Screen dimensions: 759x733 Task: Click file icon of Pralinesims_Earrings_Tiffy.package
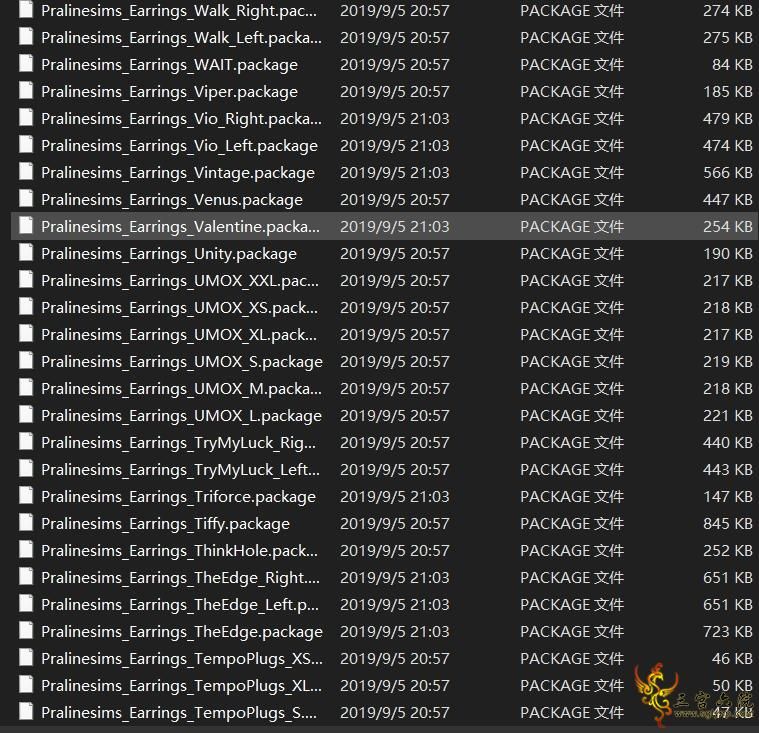click(x=26, y=523)
